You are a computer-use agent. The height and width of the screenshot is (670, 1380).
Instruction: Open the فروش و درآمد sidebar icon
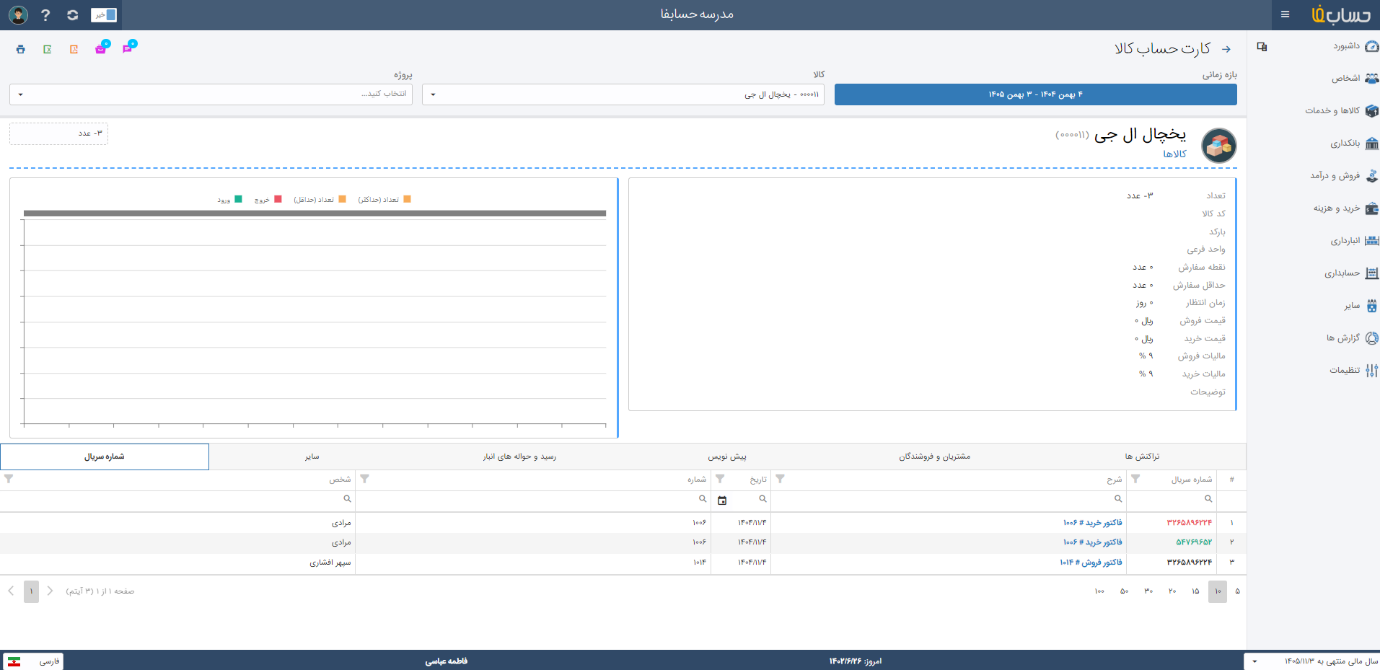[1371, 176]
